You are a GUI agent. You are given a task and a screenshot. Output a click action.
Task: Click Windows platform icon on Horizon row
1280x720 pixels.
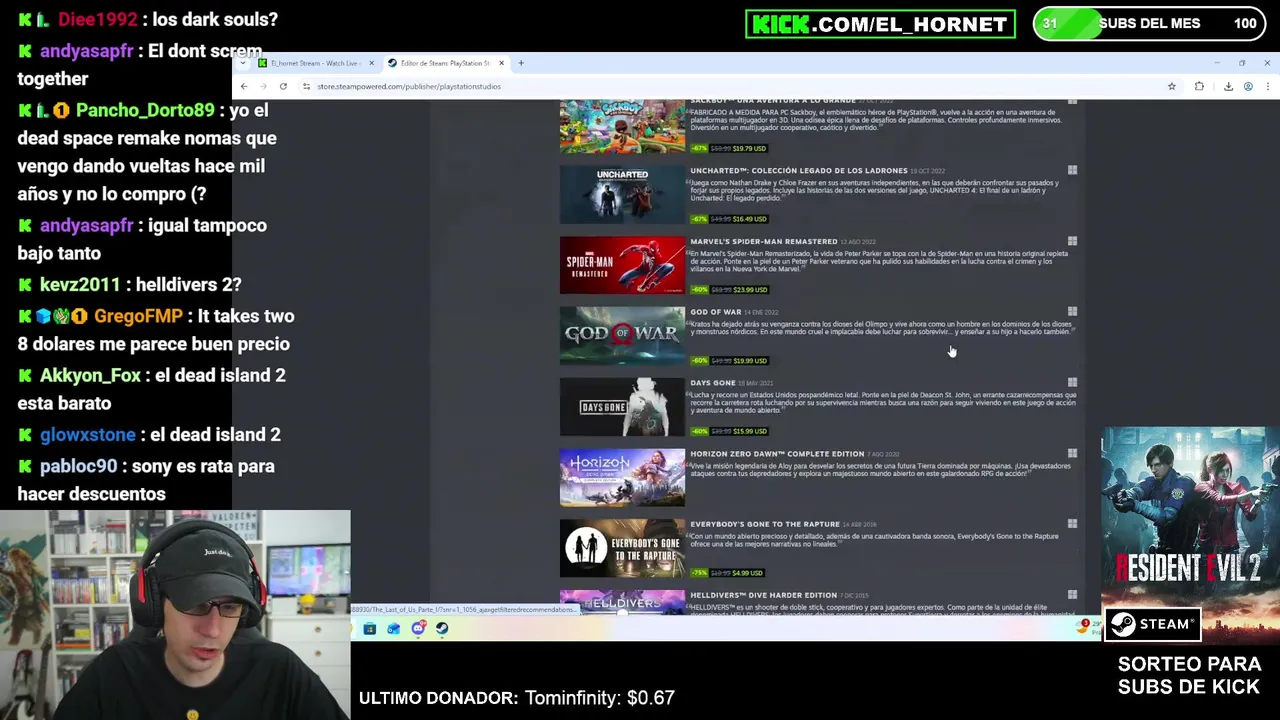[1072, 454]
